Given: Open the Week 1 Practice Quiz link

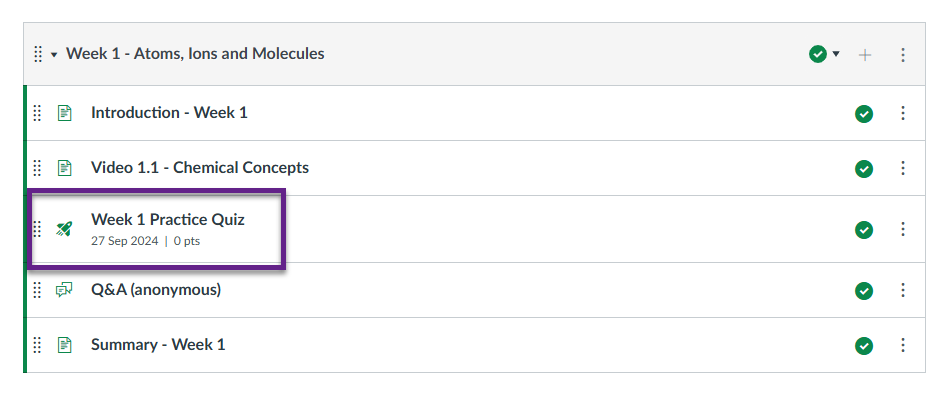Looking at the screenshot, I should (x=168, y=219).
